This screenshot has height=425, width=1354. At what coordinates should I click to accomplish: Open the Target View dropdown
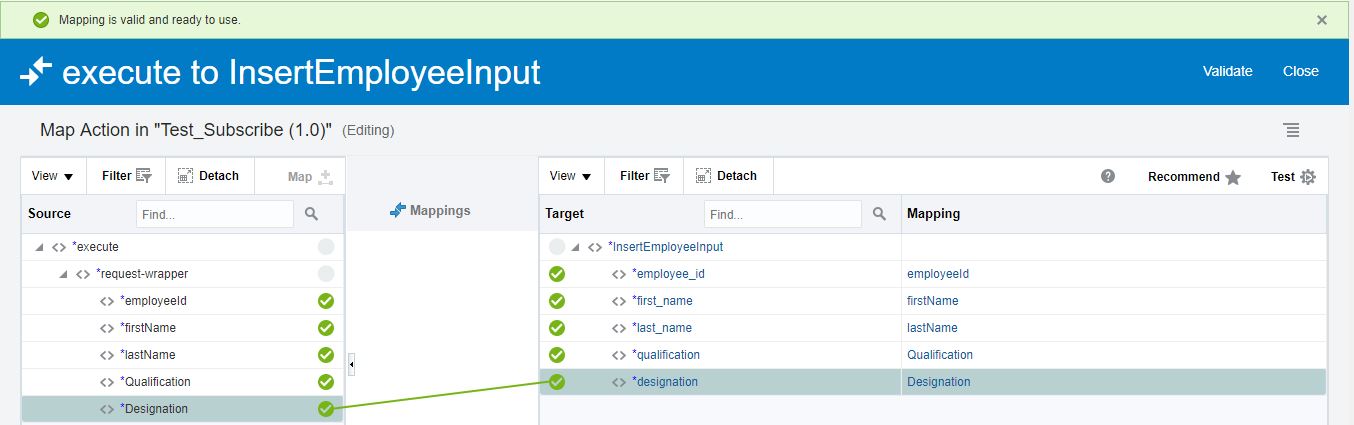(x=571, y=176)
